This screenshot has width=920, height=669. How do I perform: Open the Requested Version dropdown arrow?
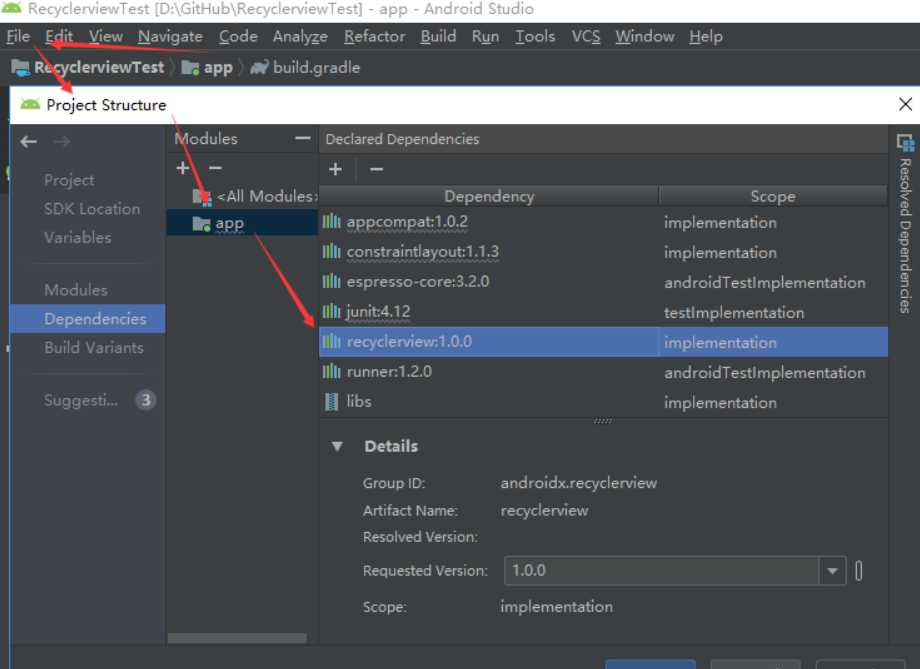coord(832,570)
